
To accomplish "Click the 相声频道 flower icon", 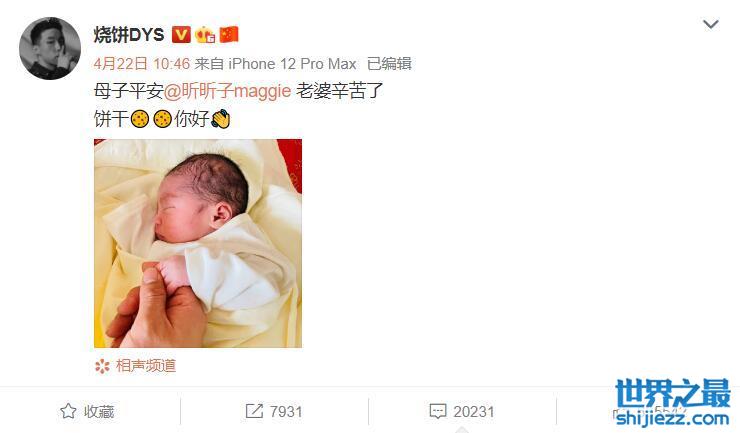I will click(102, 366).
